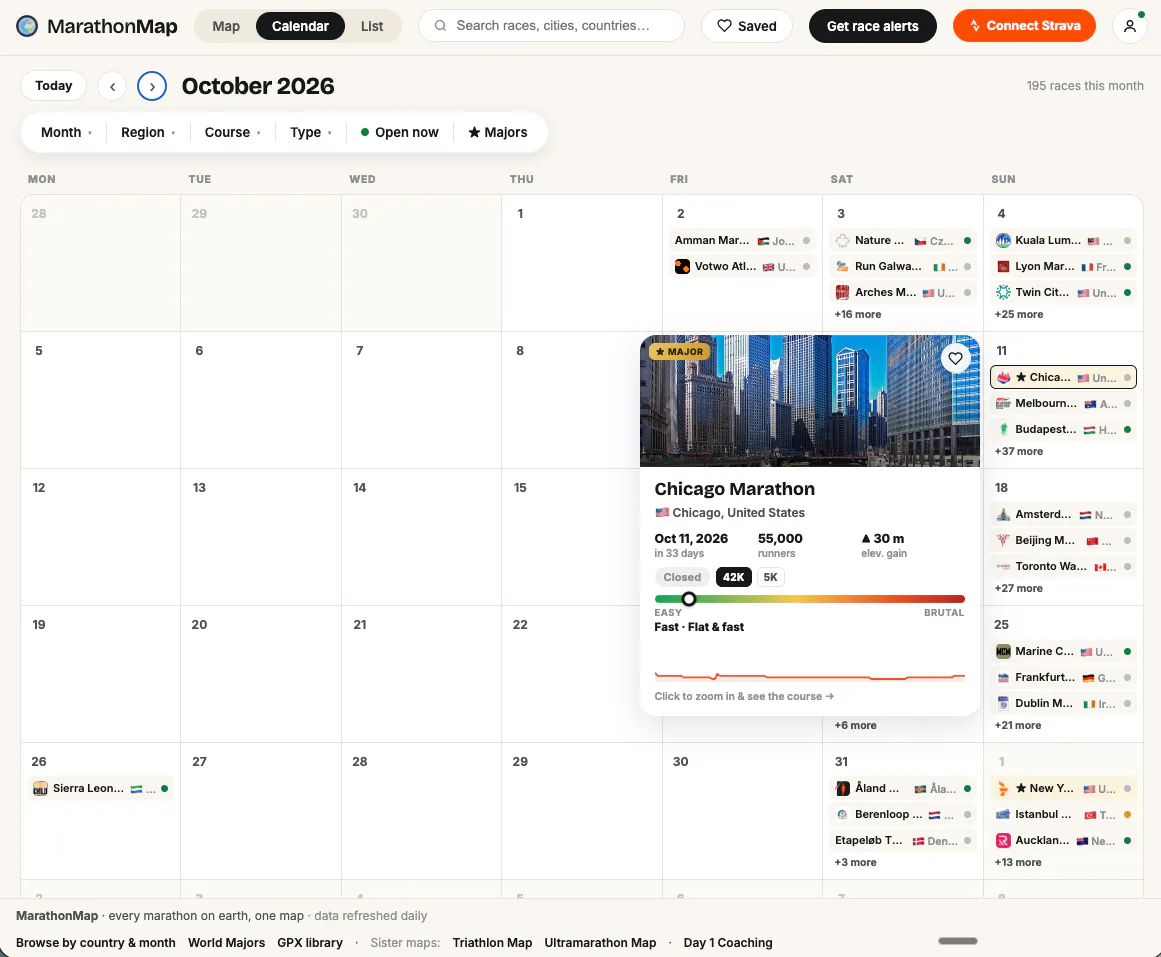Open Day 1 Coaching link
Viewport: 1161px width, 957px height.
pyautogui.click(x=728, y=942)
